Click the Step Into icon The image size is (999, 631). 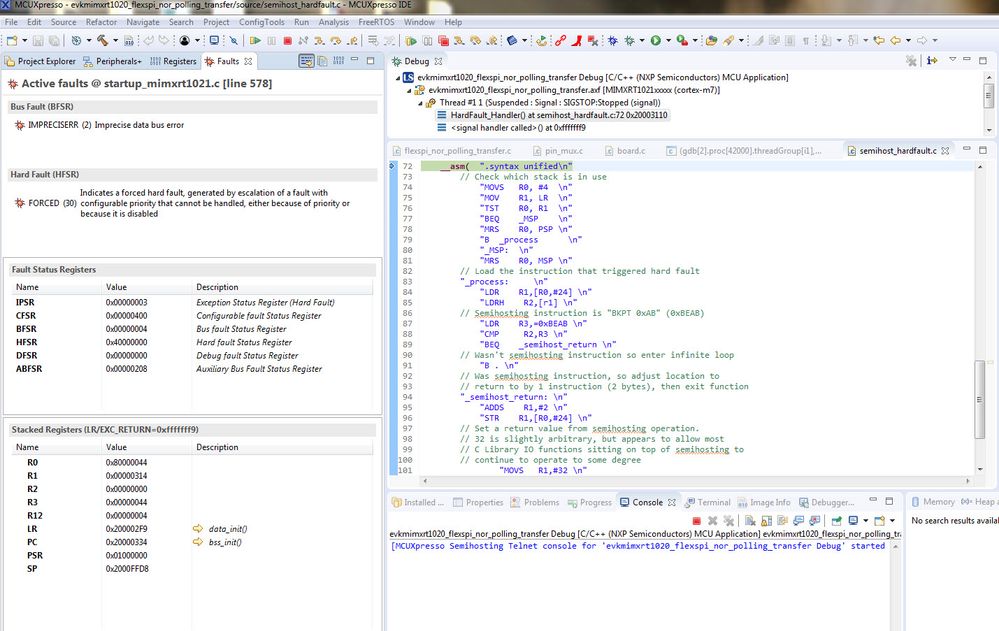[319, 39]
